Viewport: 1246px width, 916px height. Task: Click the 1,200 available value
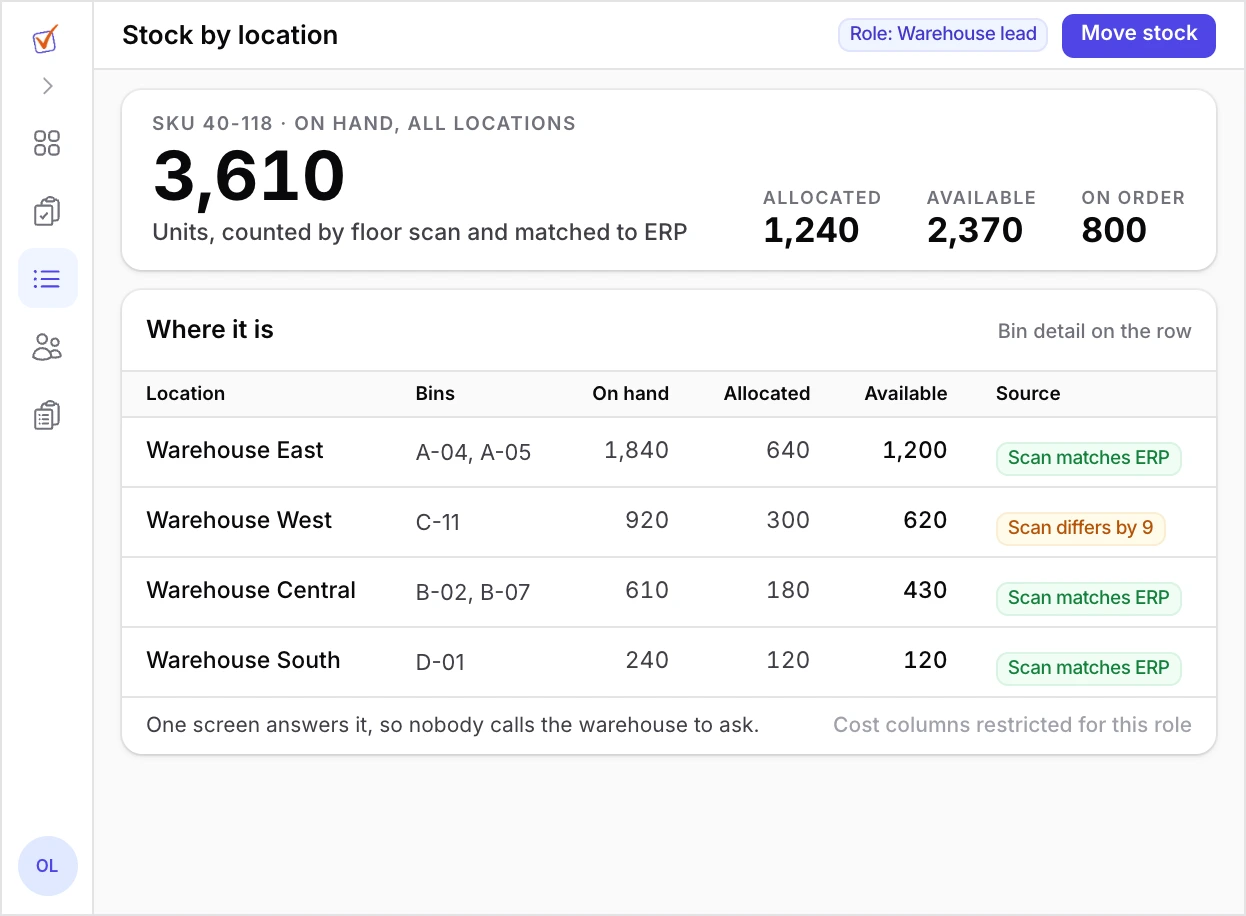point(915,450)
